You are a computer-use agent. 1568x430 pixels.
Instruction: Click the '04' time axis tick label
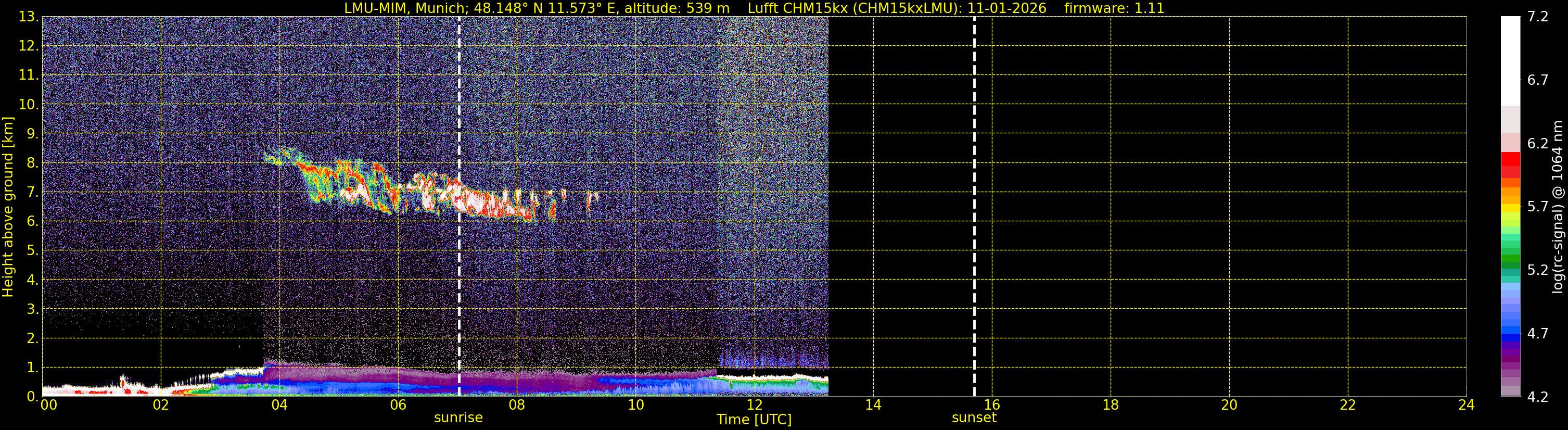(x=279, y=404)
